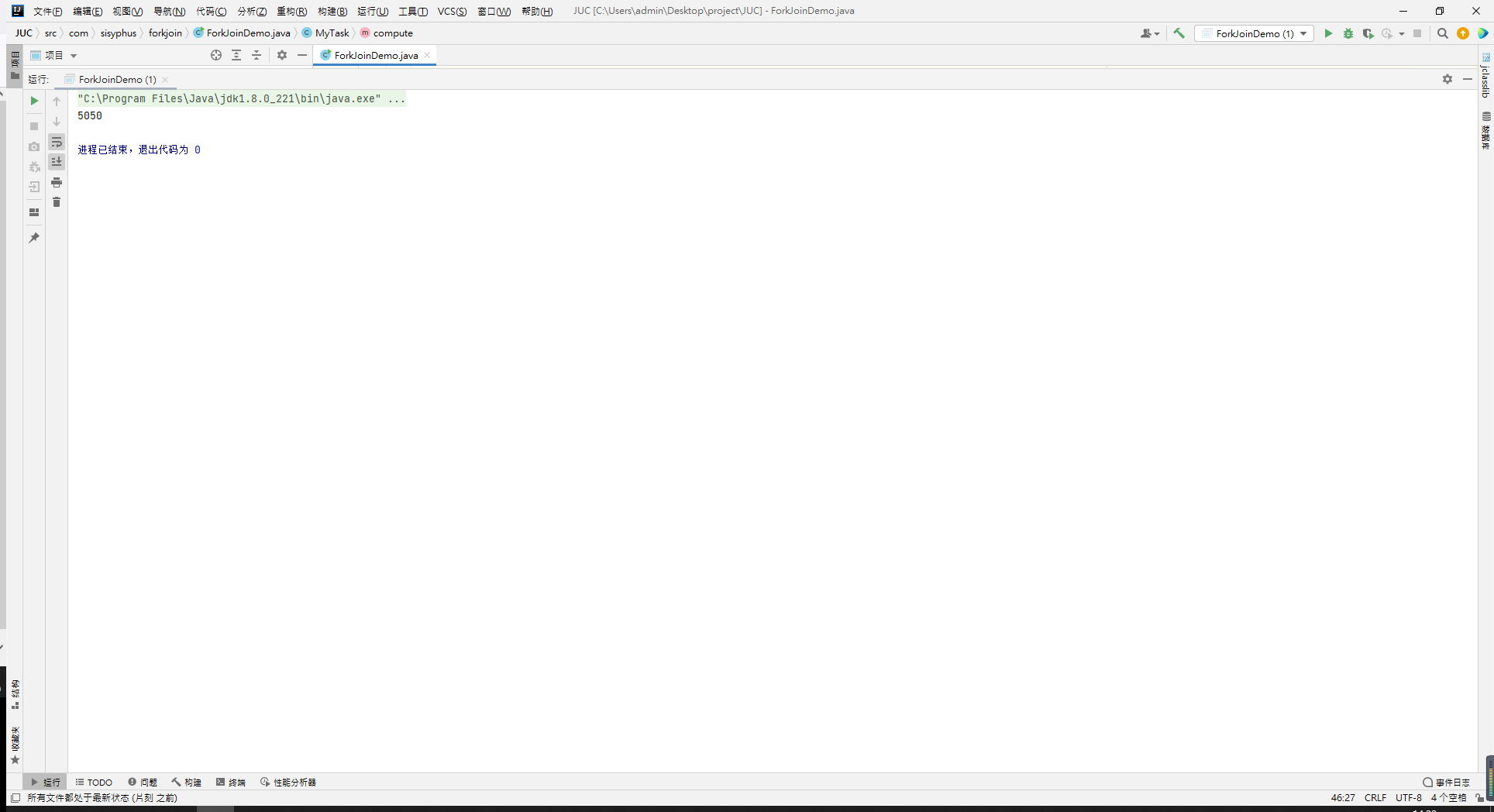Open the 帮助(H) menu
Viewport: 1494px width, 812px height.
click(538, 11)
